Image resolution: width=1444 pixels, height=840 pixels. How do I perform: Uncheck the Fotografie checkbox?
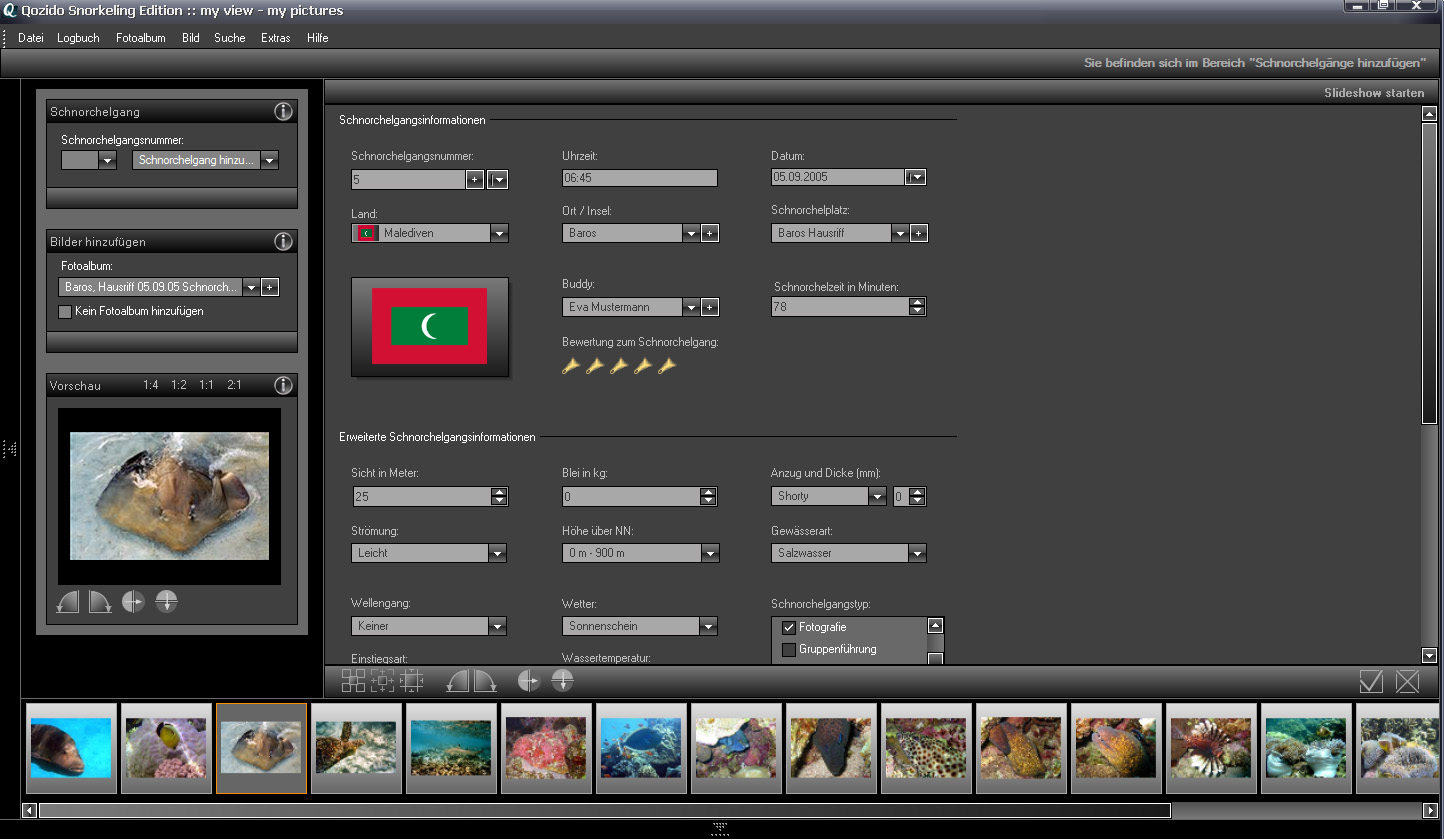pyautogui.click(x=789, y=628)
